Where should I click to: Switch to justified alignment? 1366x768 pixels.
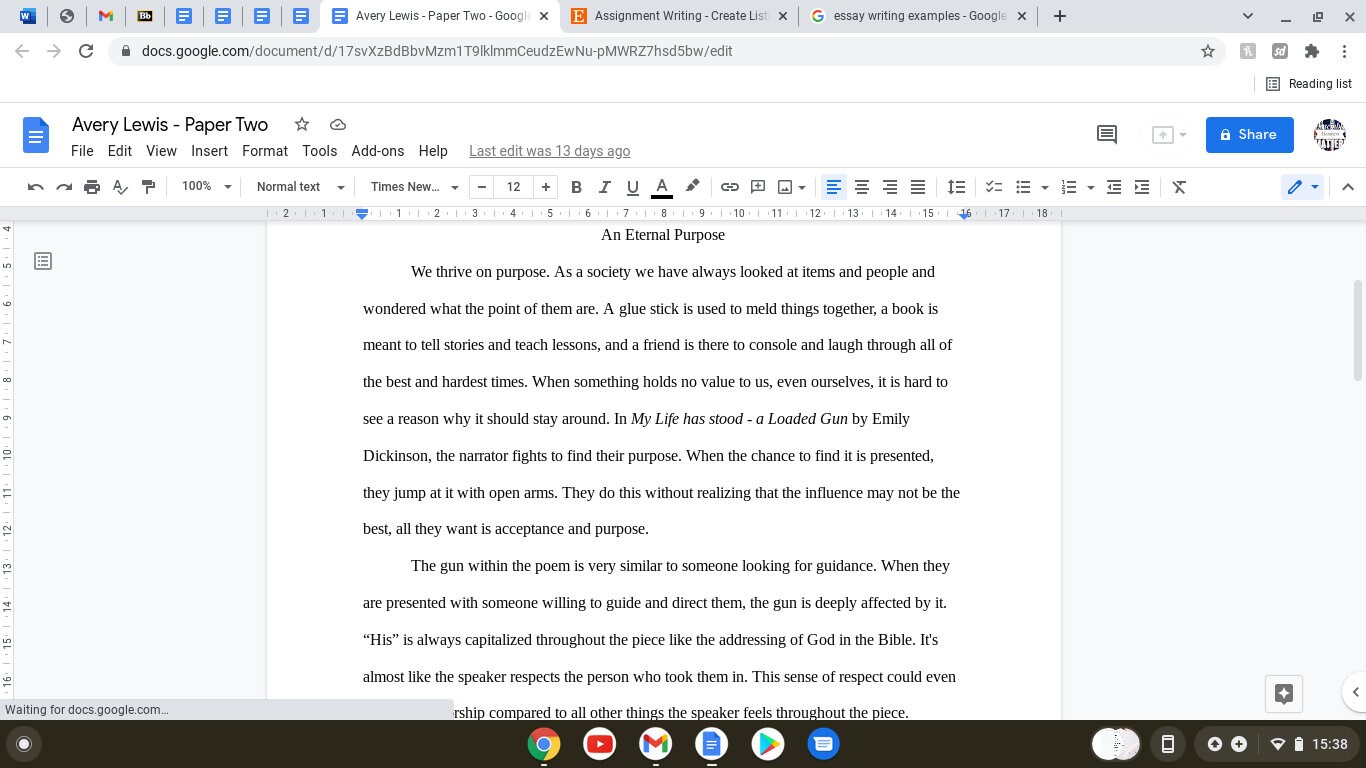pyautogui.click(x=917, y=187)
